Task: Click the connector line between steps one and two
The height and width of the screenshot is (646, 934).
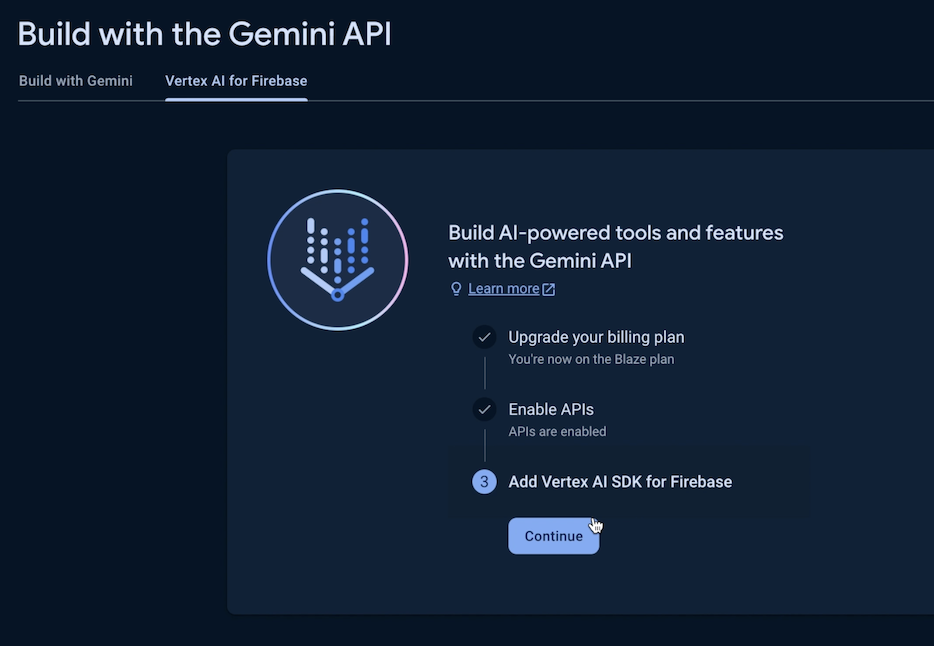Action: (485, 373)
